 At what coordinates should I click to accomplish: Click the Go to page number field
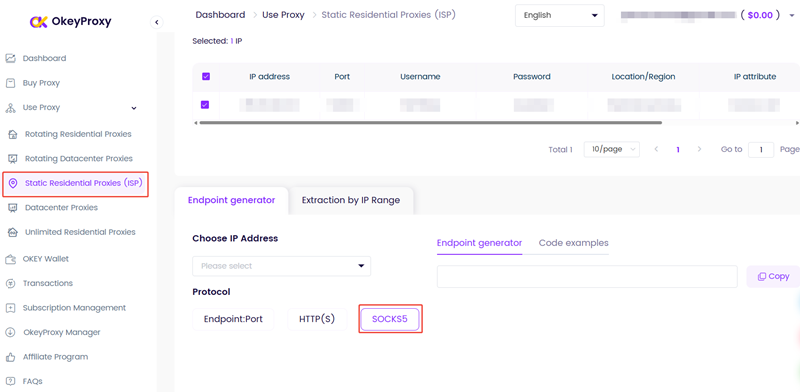[761, 150]
